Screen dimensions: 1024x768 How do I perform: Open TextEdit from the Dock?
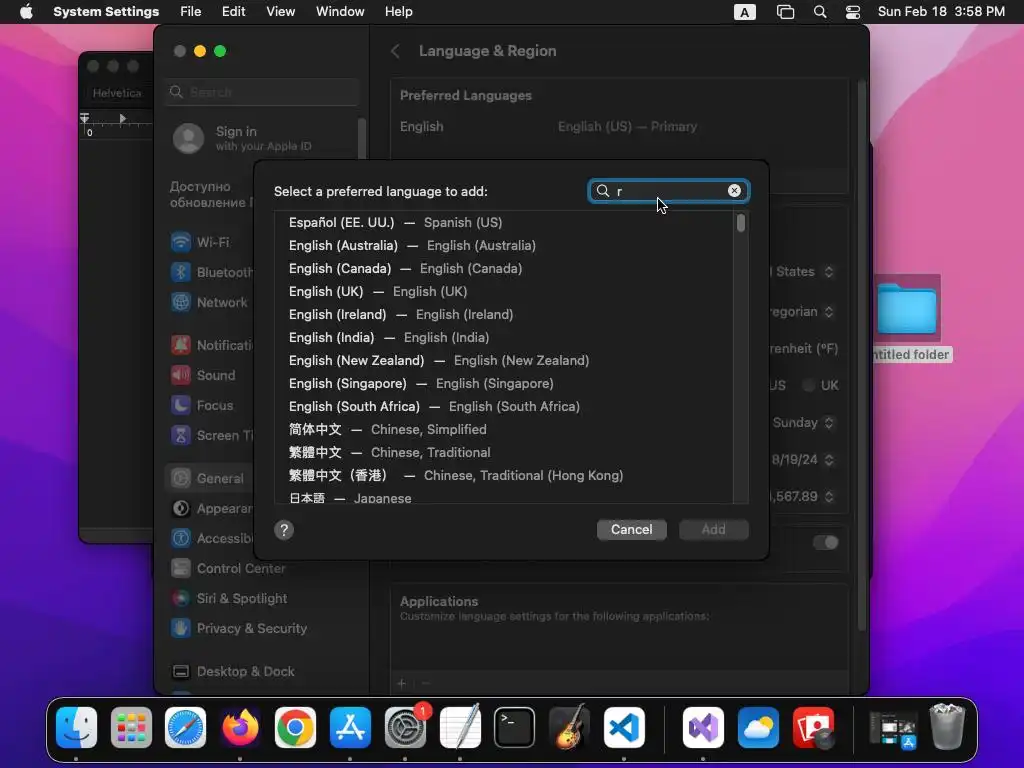click(460, 727)
